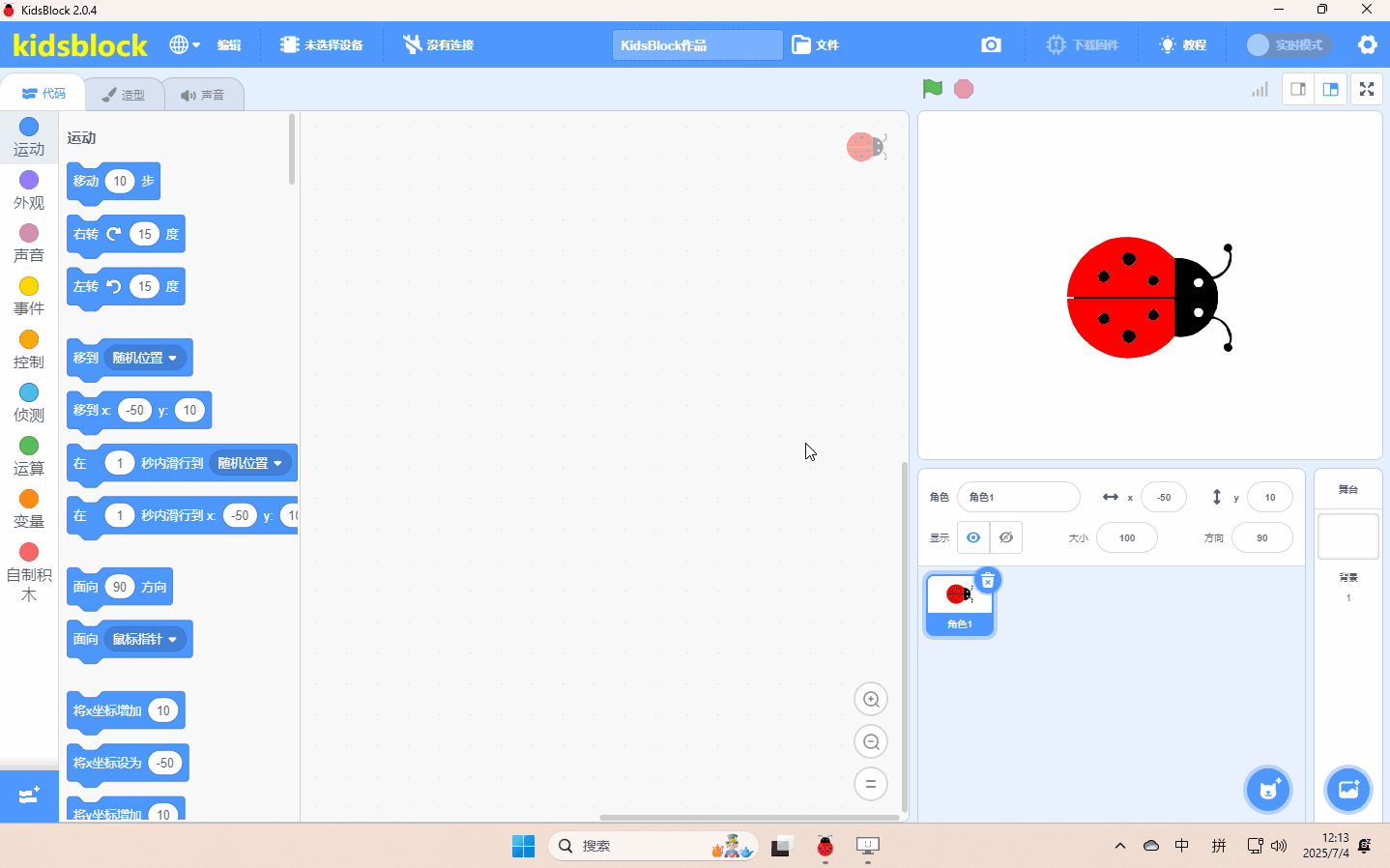Screen dimensions: 1390x868
Task: Open the Windows Start menu
Action: [523, 846]
